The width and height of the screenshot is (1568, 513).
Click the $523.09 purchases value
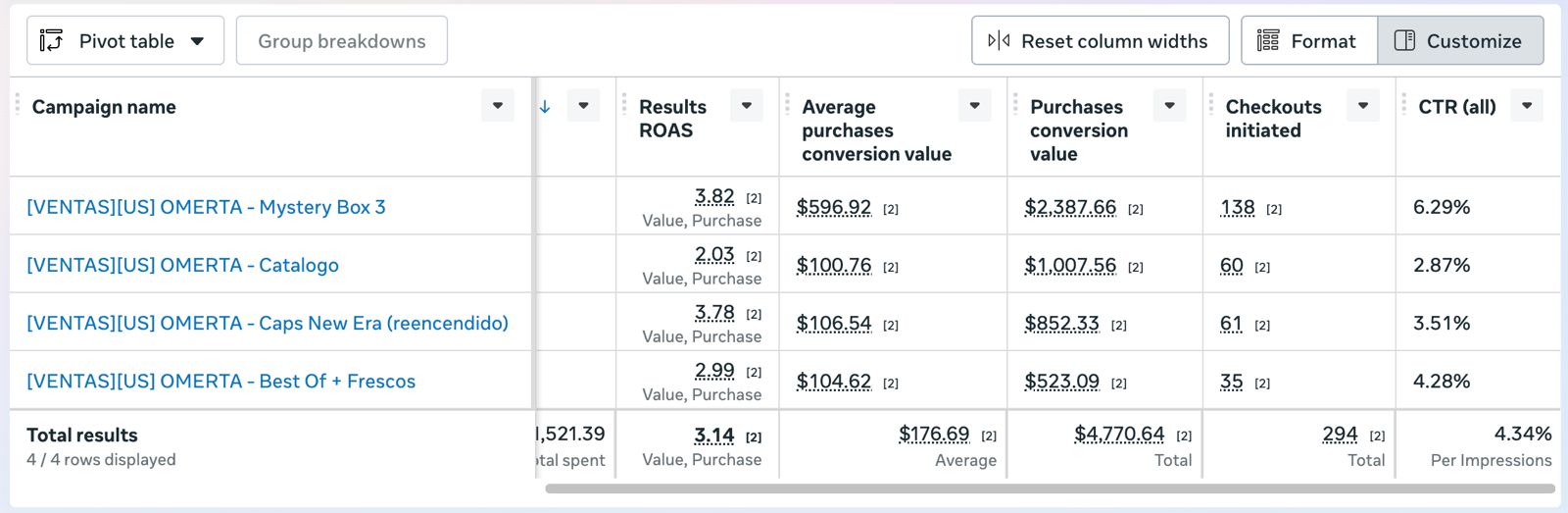[1062, 381]
